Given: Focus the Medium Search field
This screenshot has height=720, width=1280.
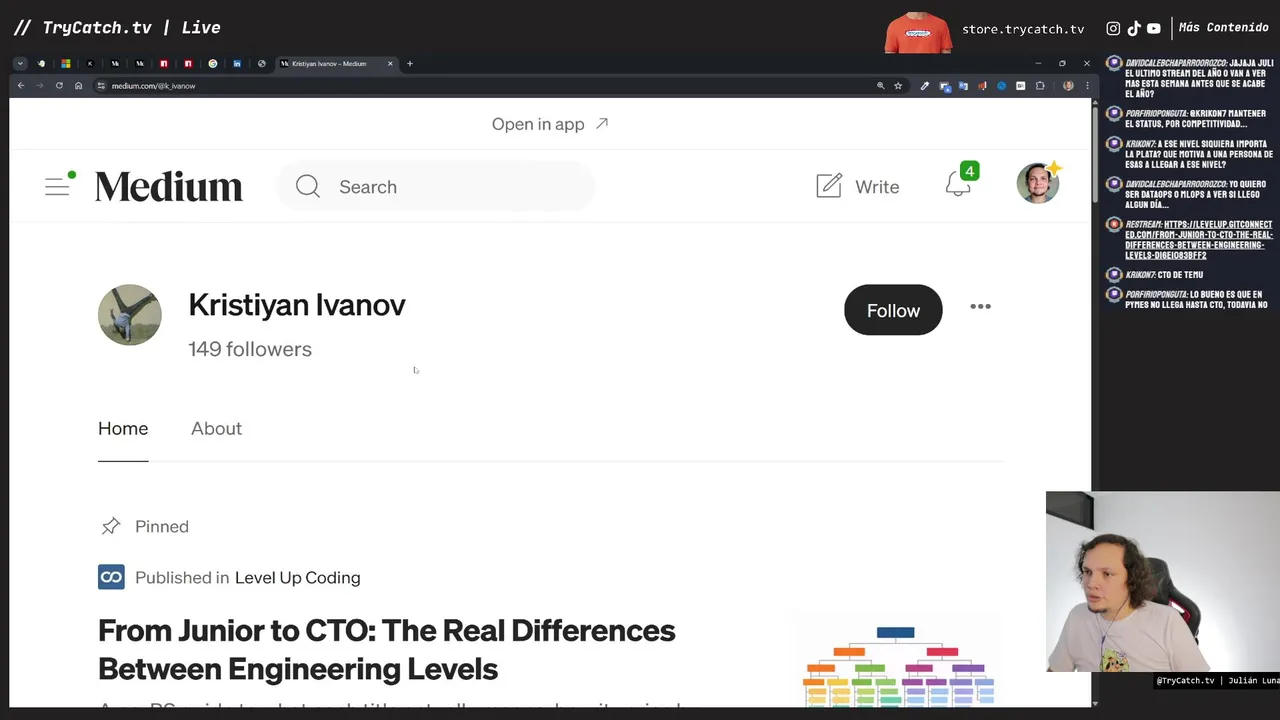Looking at the screenshot, I should 435,187.
